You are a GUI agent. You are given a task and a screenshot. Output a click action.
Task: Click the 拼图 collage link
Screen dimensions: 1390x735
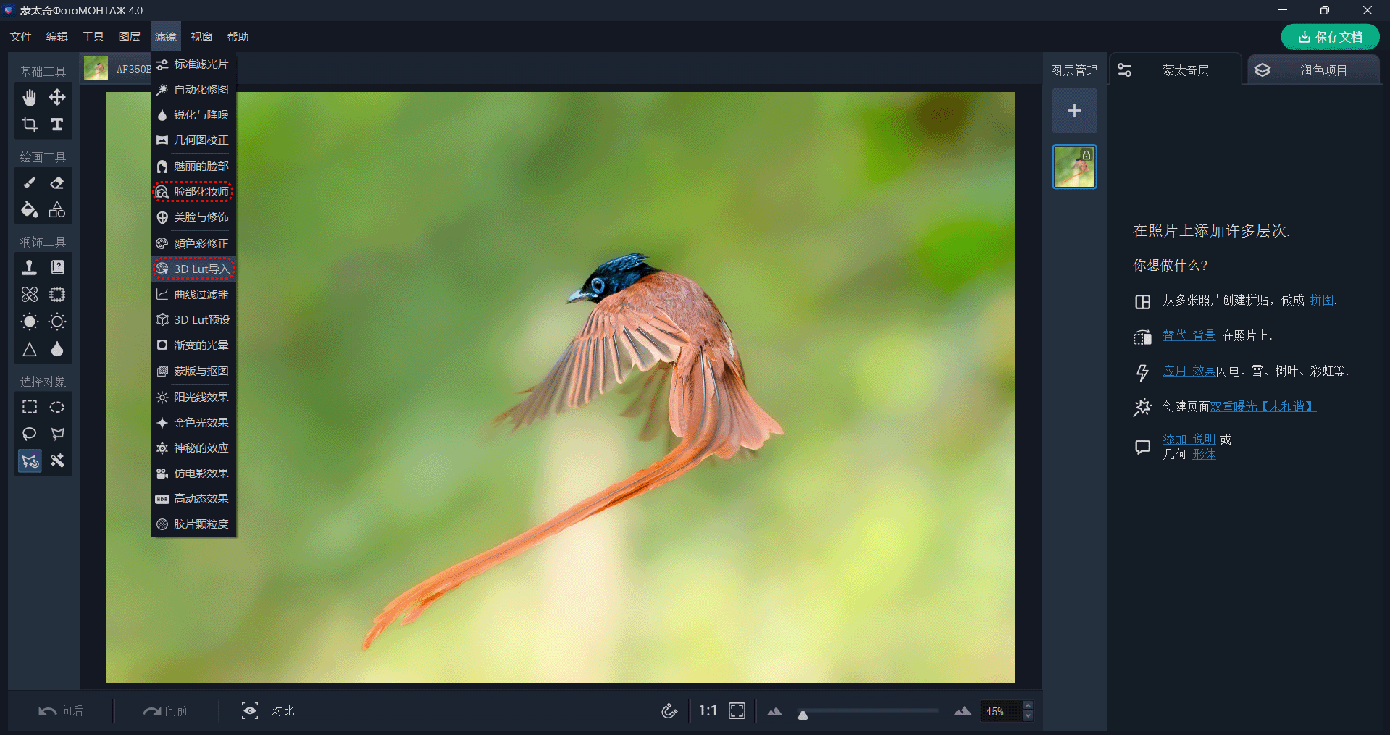click(x=1322, y=300)
